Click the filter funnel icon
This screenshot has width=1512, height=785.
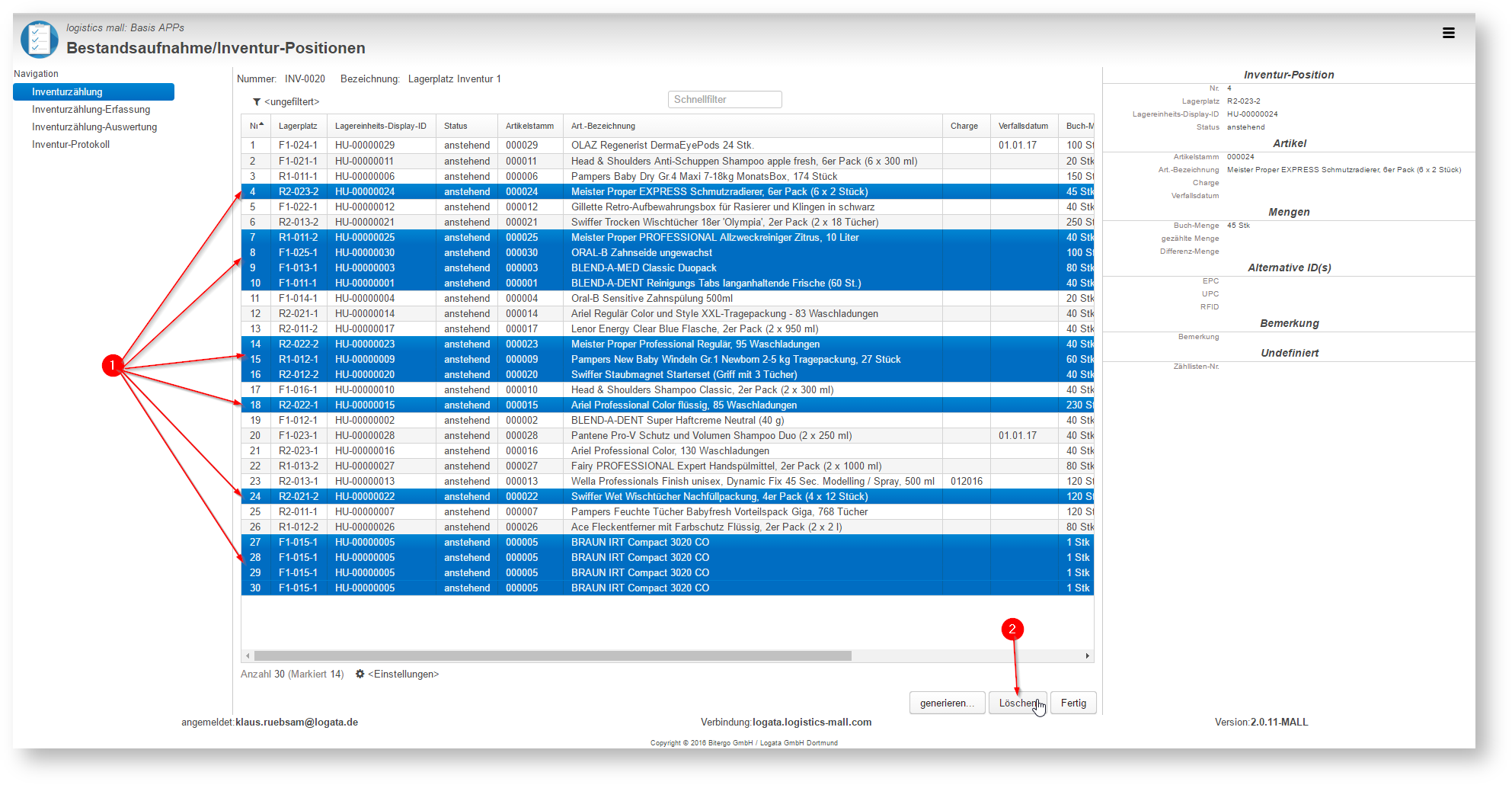pos(257,102)
